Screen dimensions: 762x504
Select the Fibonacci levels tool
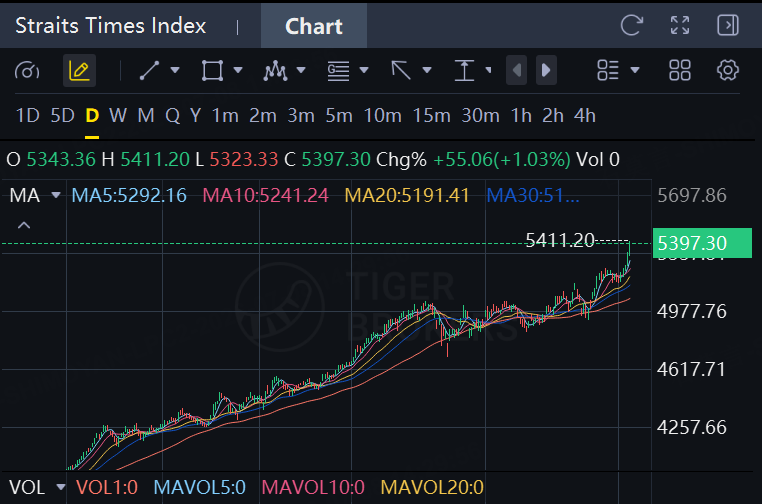point(338,70)
